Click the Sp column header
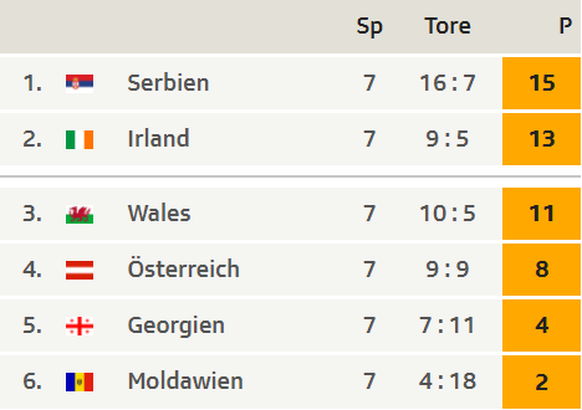582x410 pixels. [x=369, y=27]
